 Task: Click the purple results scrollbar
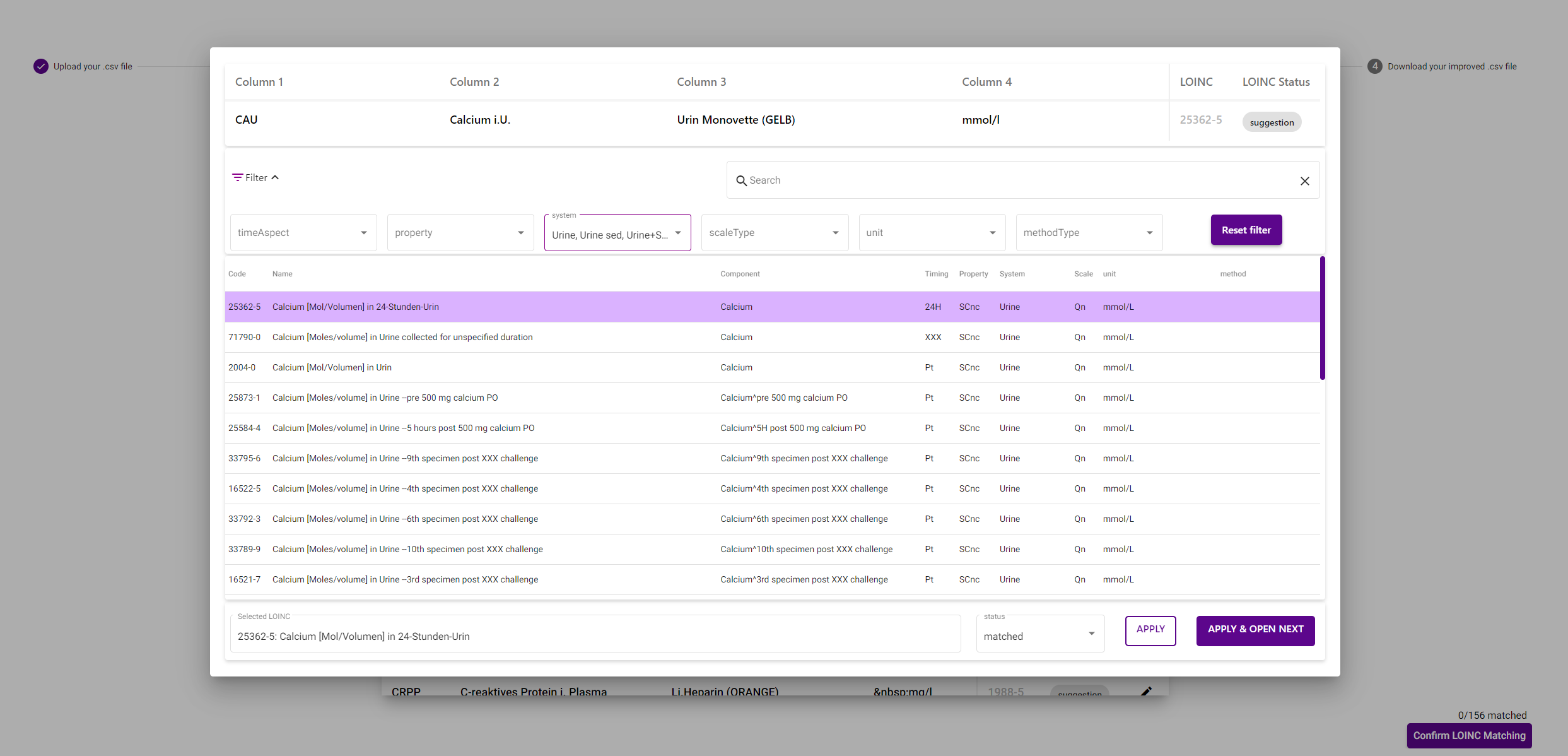[x=1322, y=318]
